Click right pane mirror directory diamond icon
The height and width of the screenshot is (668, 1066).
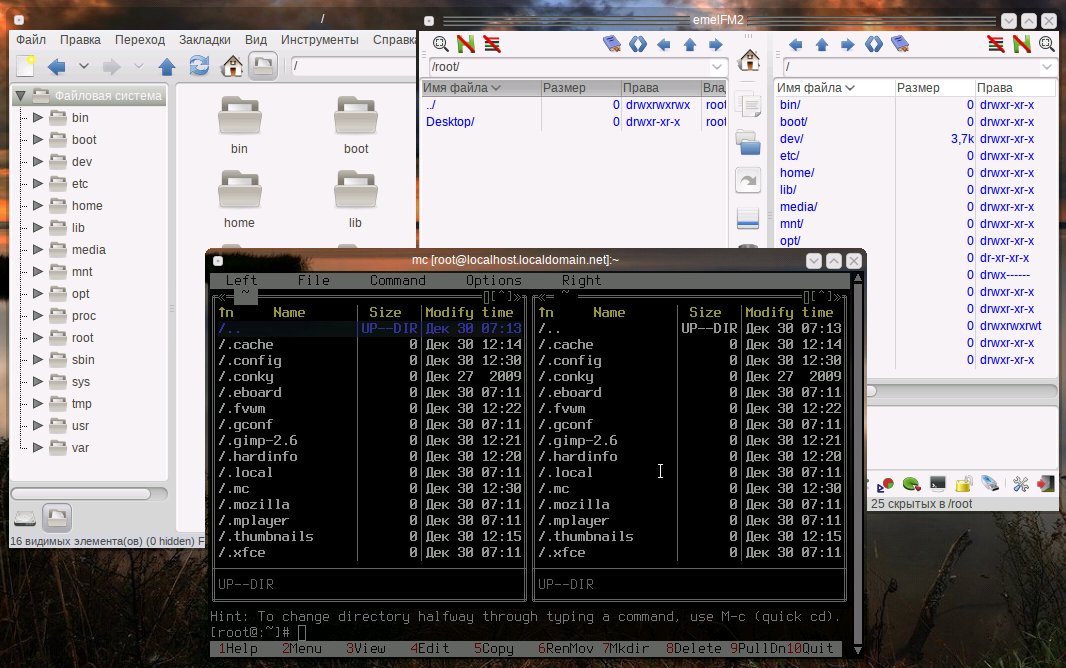pyautogui.click(x=874, y=44)
